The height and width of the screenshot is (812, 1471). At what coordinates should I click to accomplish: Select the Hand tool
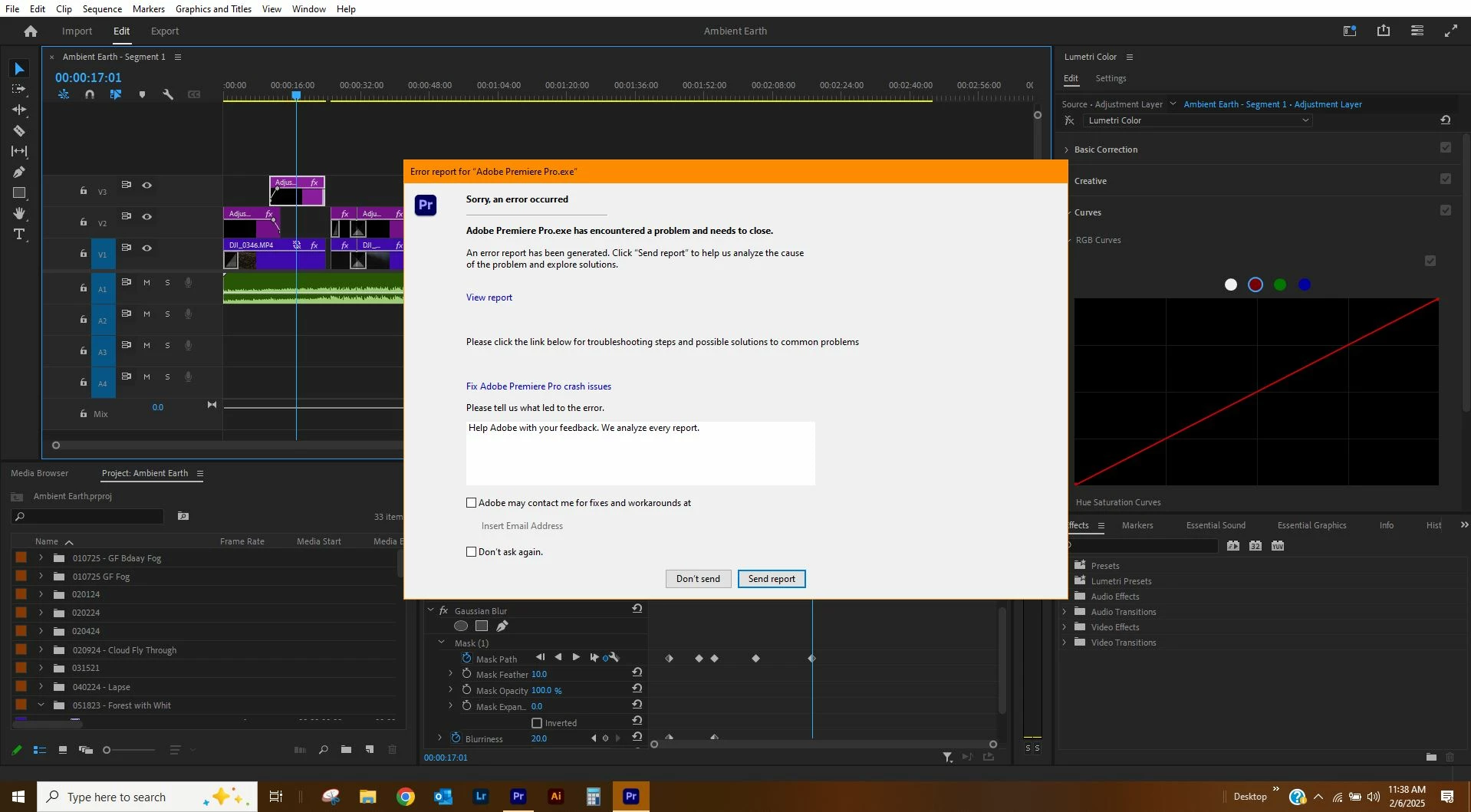[x=19, y=213]
